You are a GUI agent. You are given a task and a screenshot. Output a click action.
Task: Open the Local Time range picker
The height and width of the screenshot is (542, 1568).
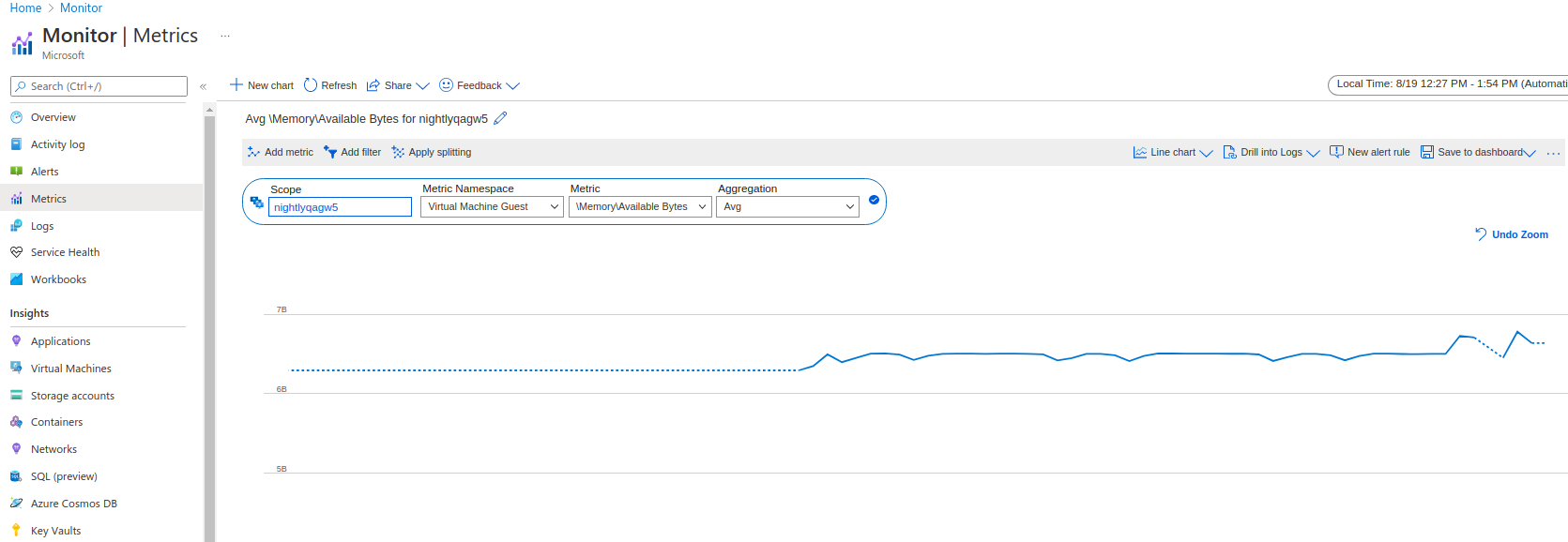pyautogui.click(x=1449, y=84)
